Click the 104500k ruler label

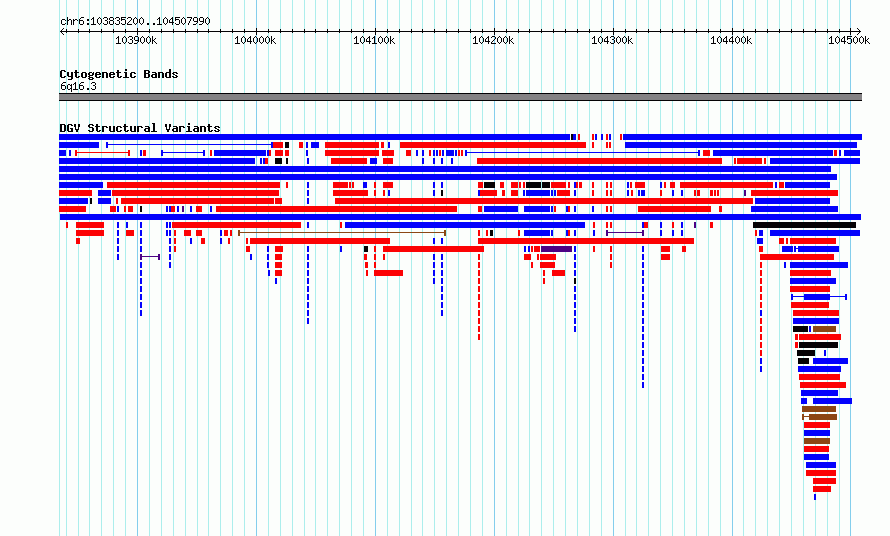click(849, 40)
